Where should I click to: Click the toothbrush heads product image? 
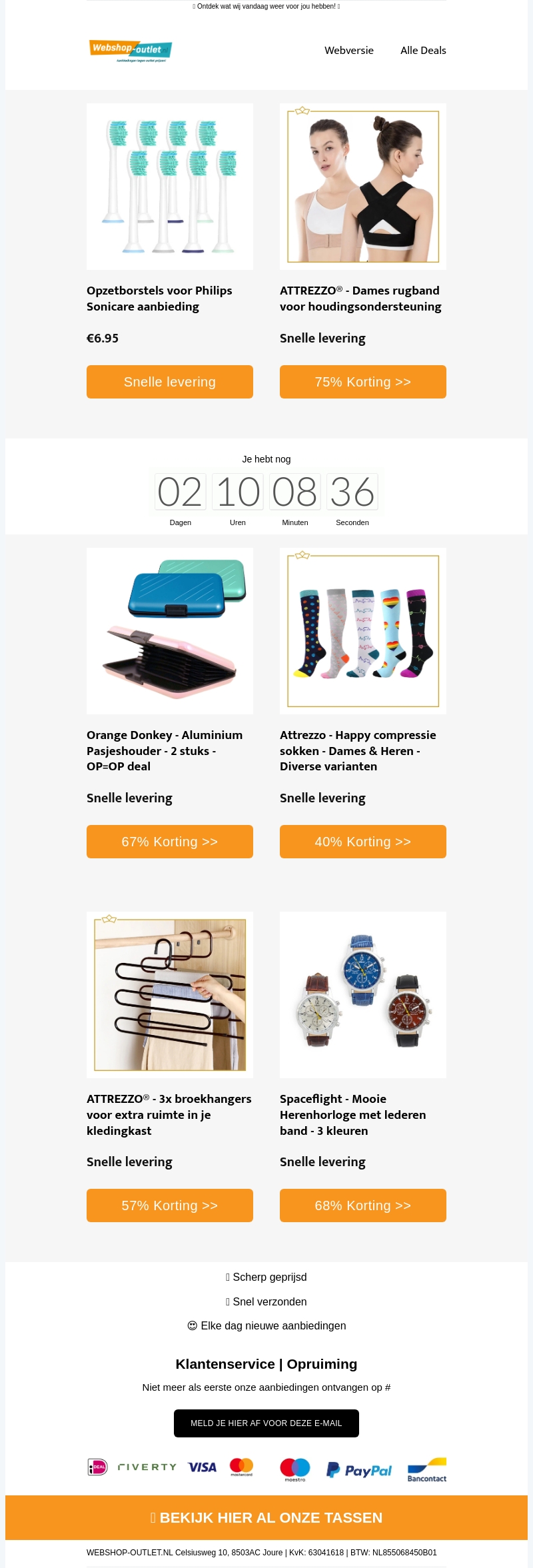170,187
